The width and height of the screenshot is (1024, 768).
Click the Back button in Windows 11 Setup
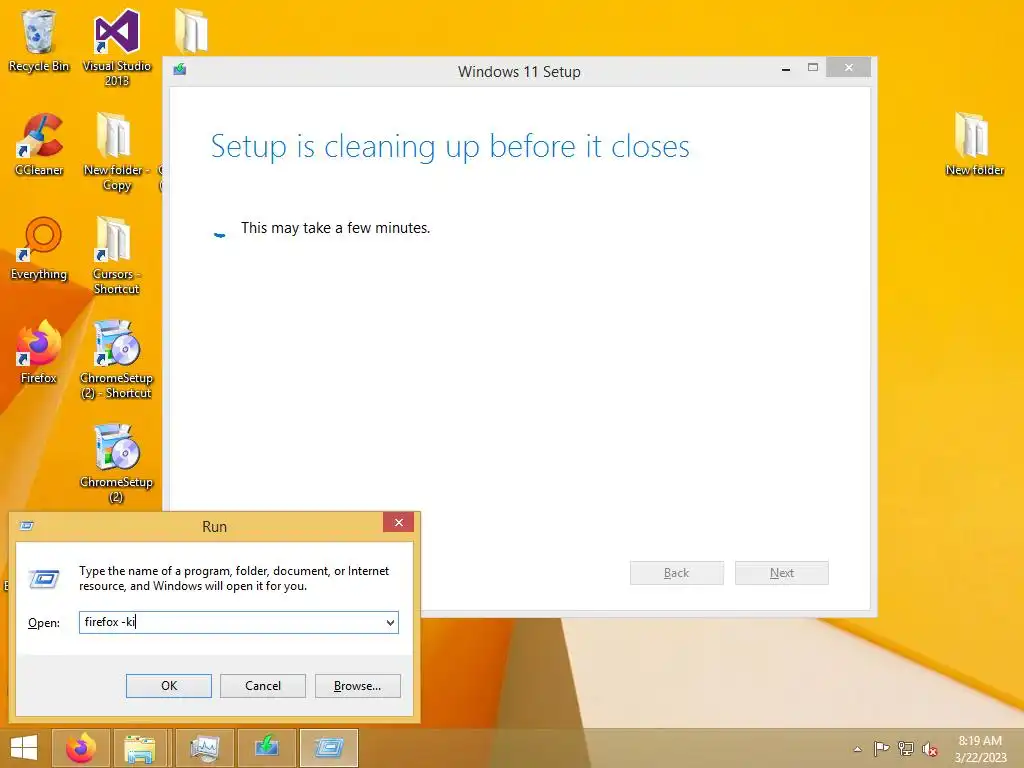[677, 573]
